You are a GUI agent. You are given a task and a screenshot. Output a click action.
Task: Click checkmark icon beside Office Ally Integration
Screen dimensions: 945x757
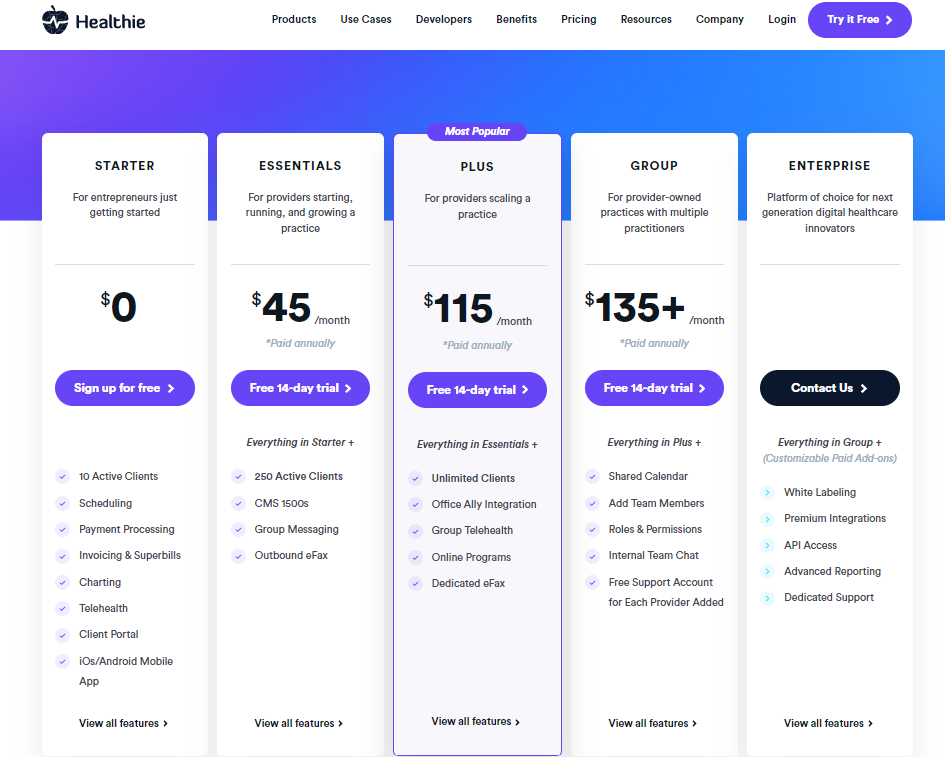tap(415, 504)
